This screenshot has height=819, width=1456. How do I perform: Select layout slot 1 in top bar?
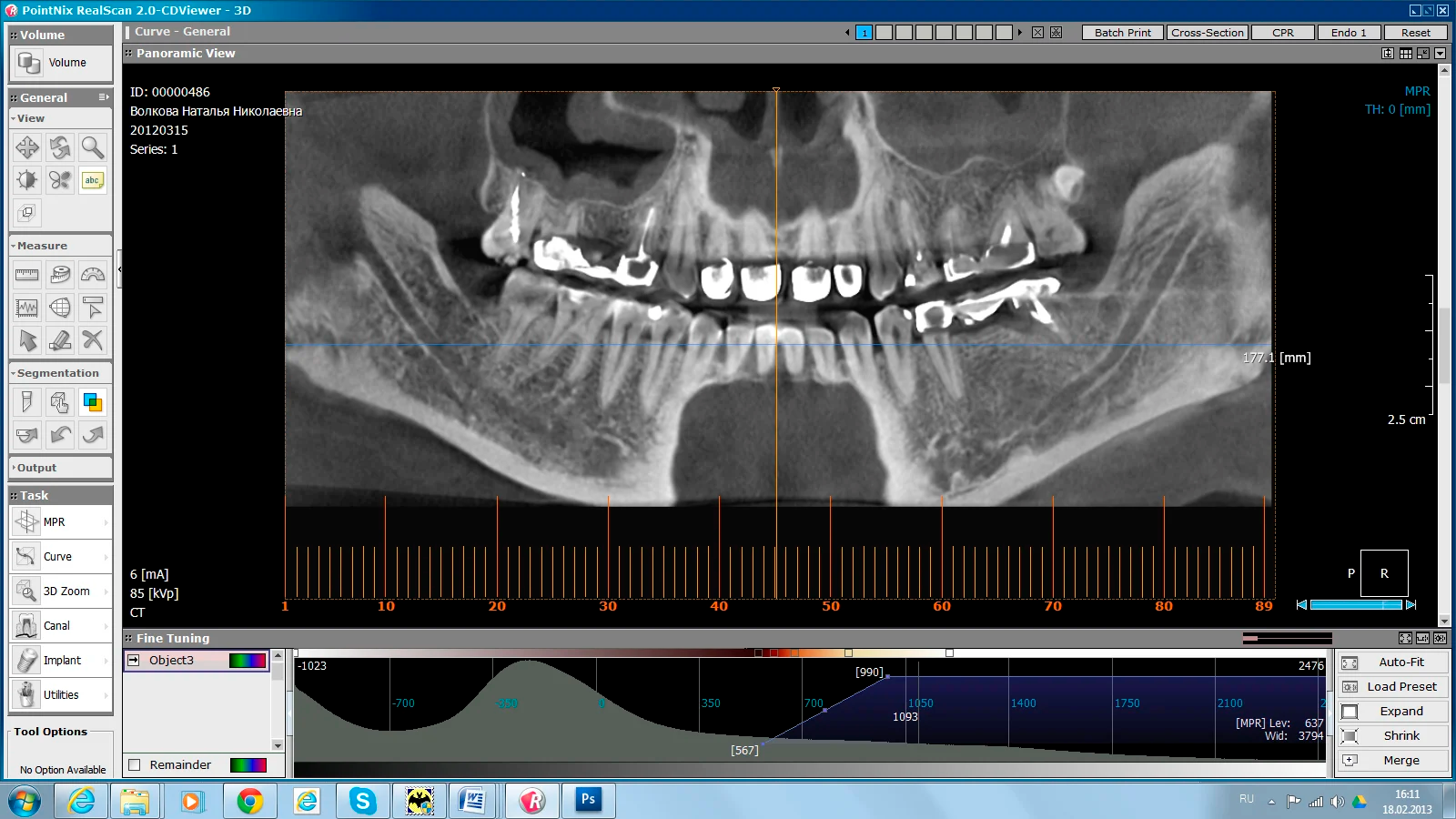864,33
